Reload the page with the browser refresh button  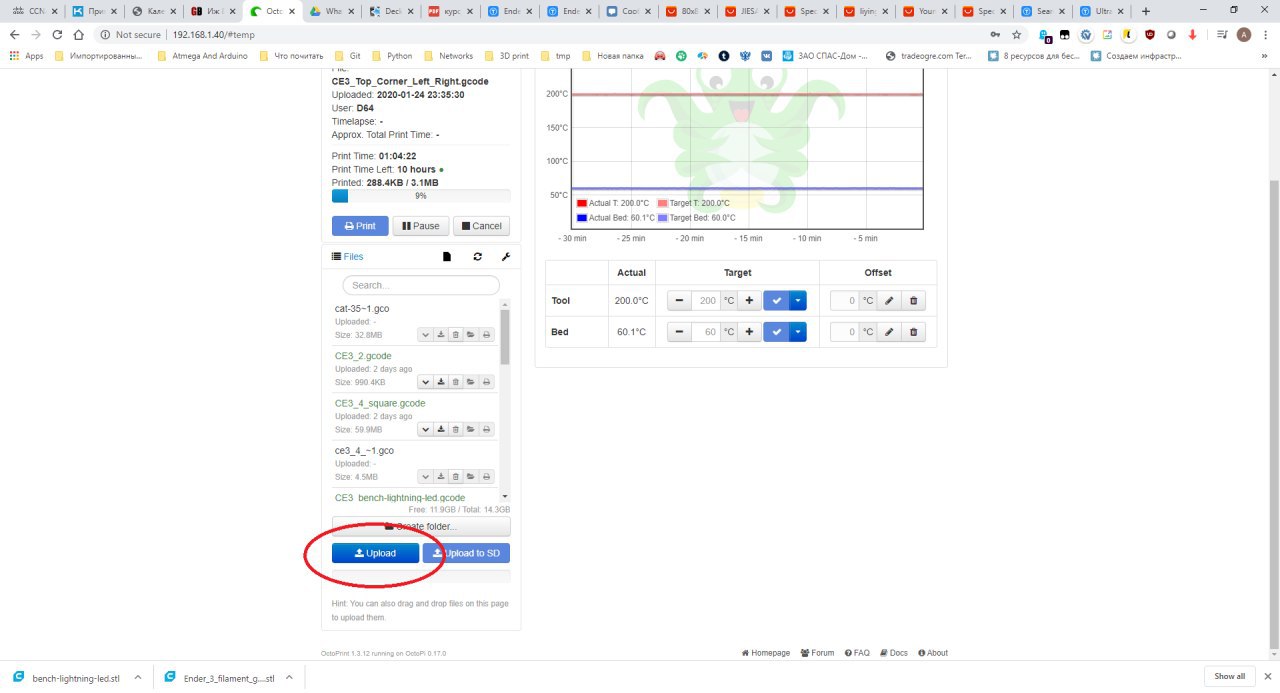point(57,34)
